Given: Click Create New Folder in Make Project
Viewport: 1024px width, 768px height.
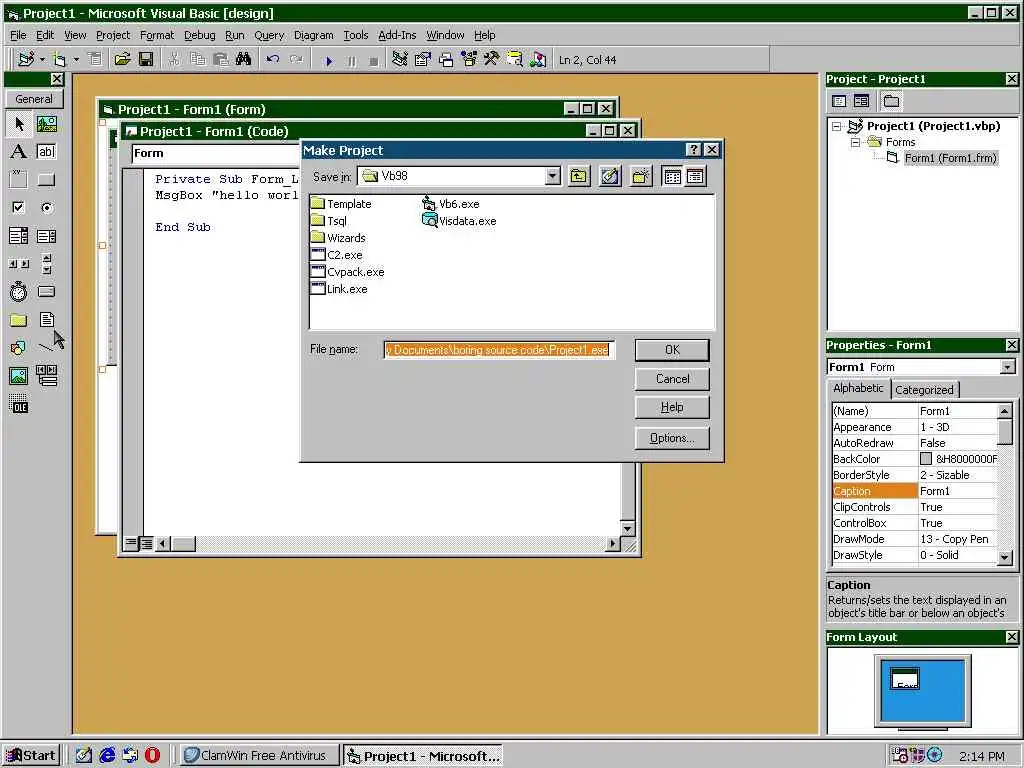Looking at the screenshot, I should (641, 176).
